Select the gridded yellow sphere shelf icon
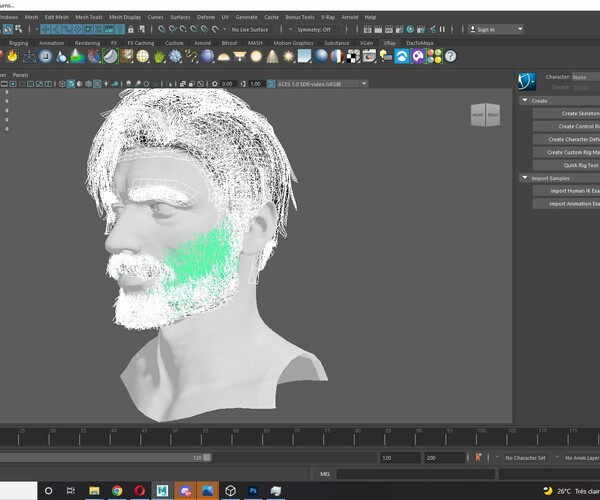This screenshot has height=500, width=600. [x=143, y=56]
